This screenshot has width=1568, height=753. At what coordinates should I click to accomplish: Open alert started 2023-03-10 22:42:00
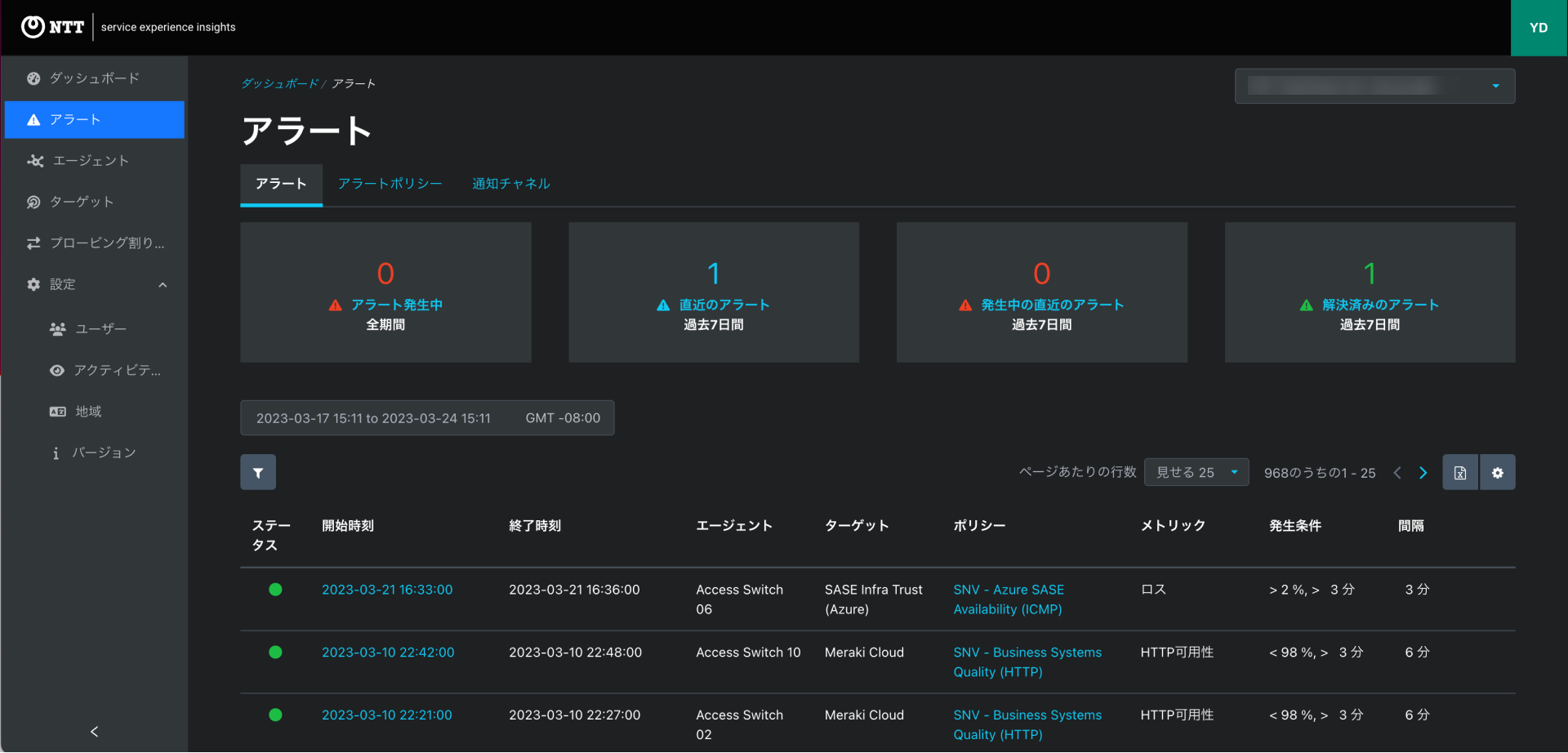click(388, 653)
